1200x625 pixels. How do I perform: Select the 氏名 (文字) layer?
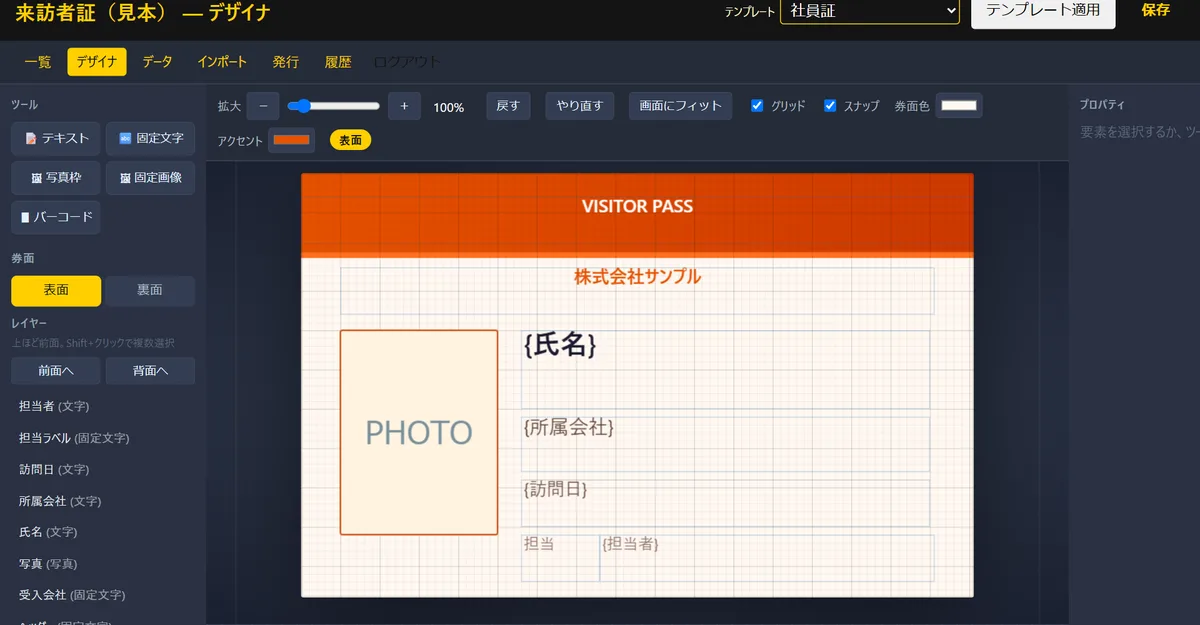(103, 532)
